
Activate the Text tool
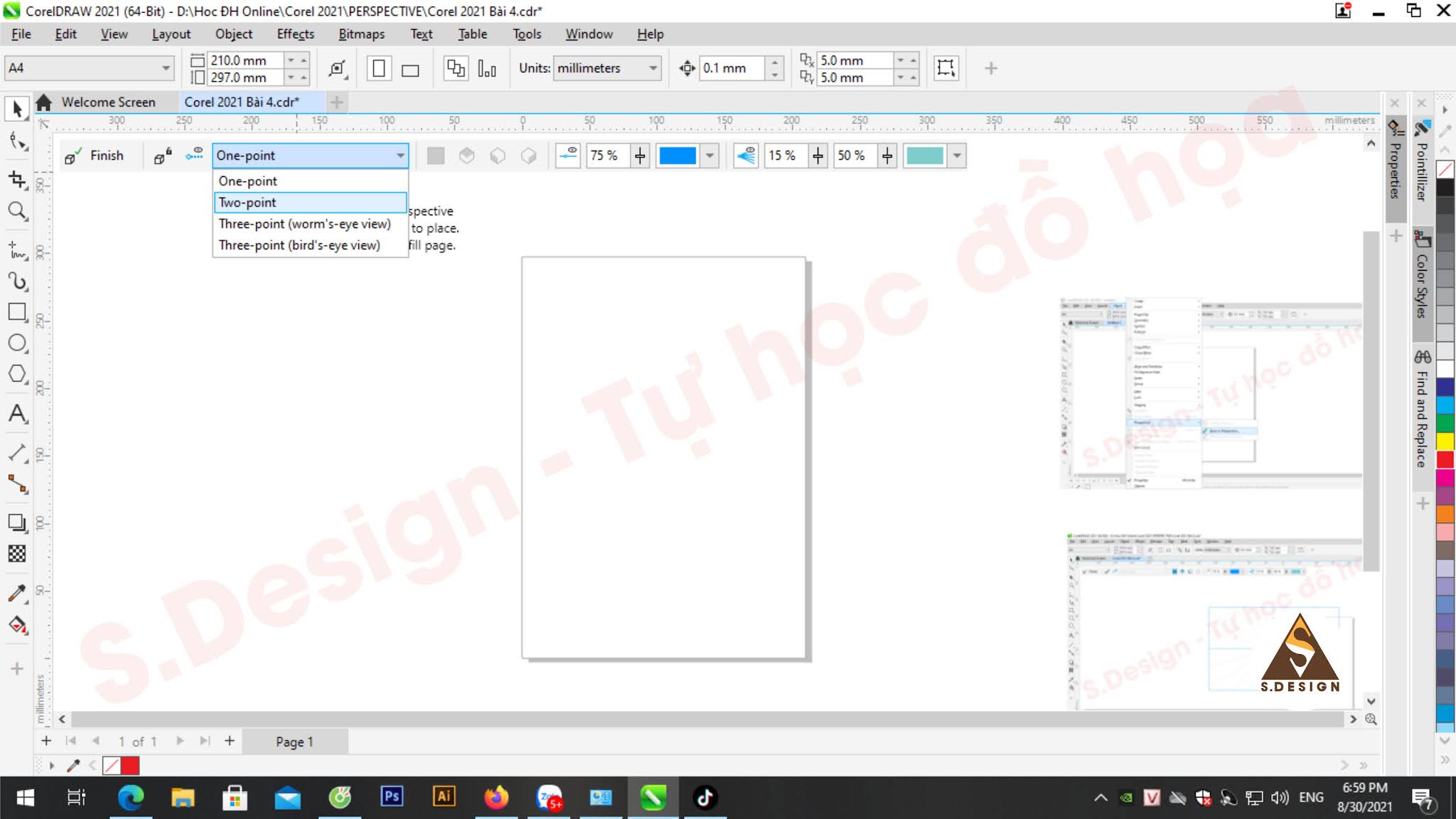17,414
